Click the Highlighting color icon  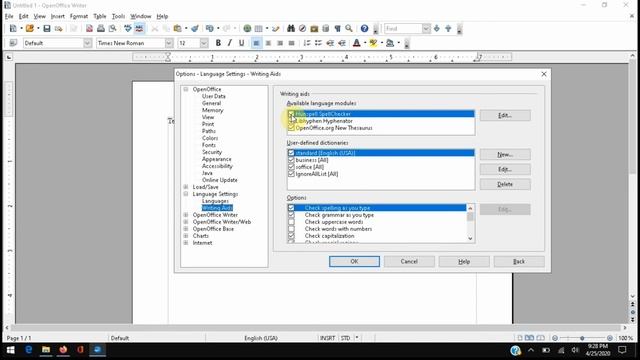[373, 43]
